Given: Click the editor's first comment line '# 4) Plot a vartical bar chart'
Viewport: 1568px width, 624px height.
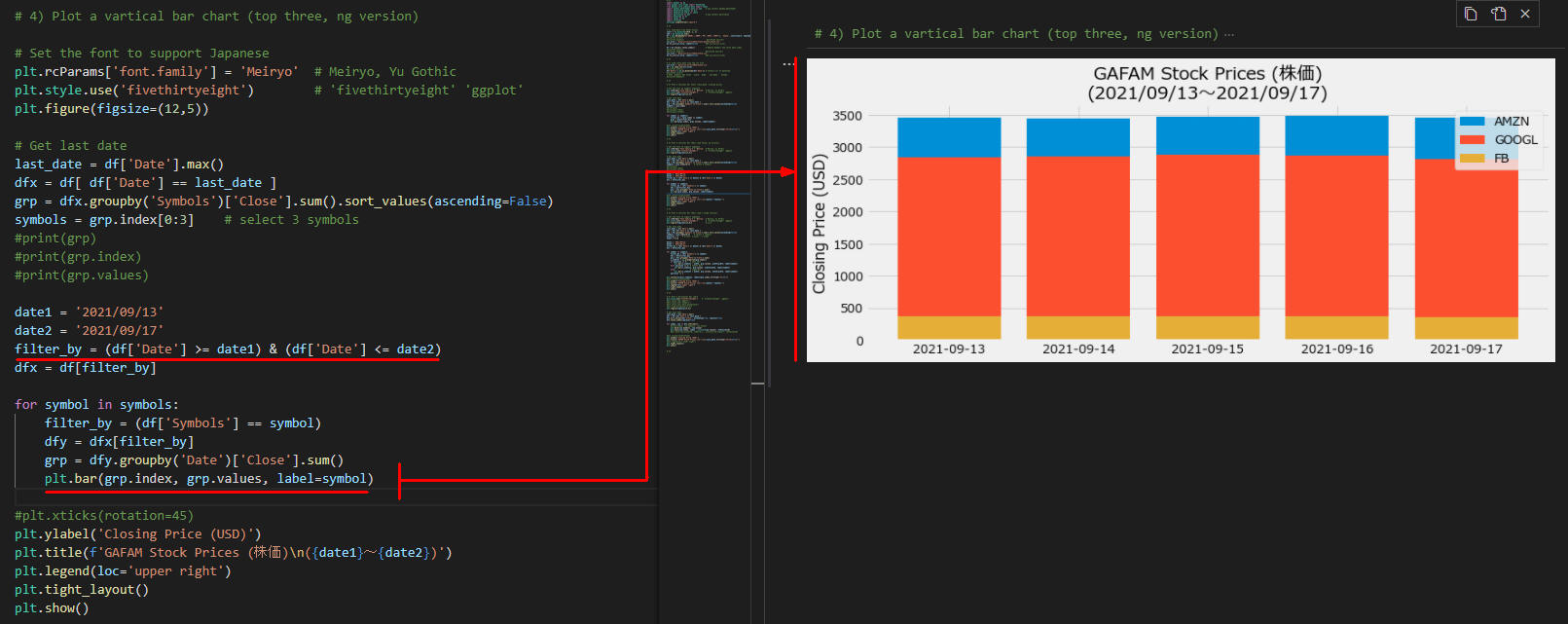Looking at the screenshot, I should [216, 17].
